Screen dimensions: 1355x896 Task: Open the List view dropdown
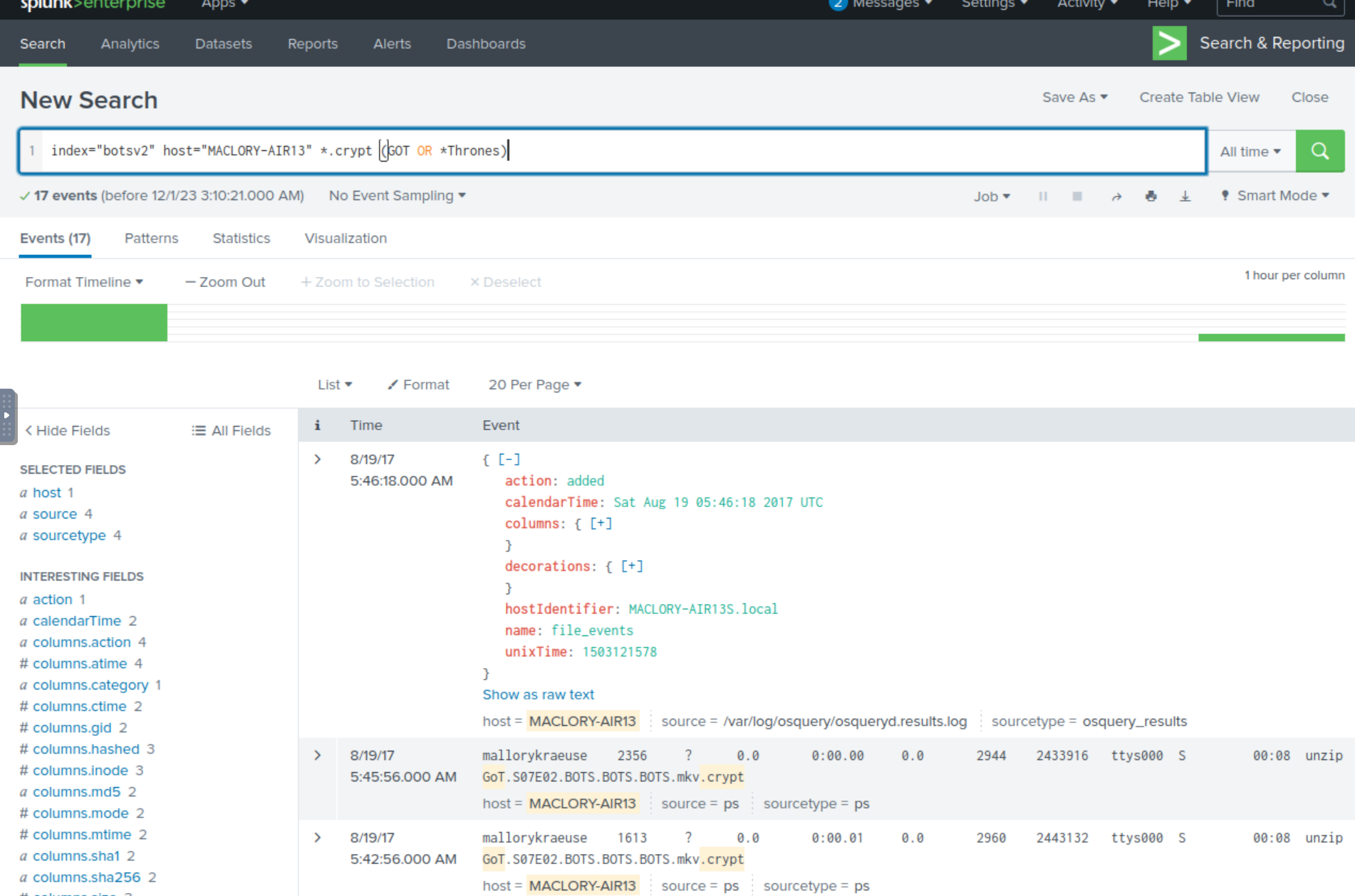point(335,385)
